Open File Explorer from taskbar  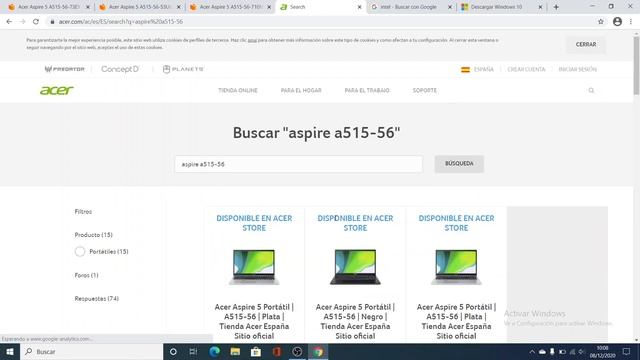tap(235, 351)
